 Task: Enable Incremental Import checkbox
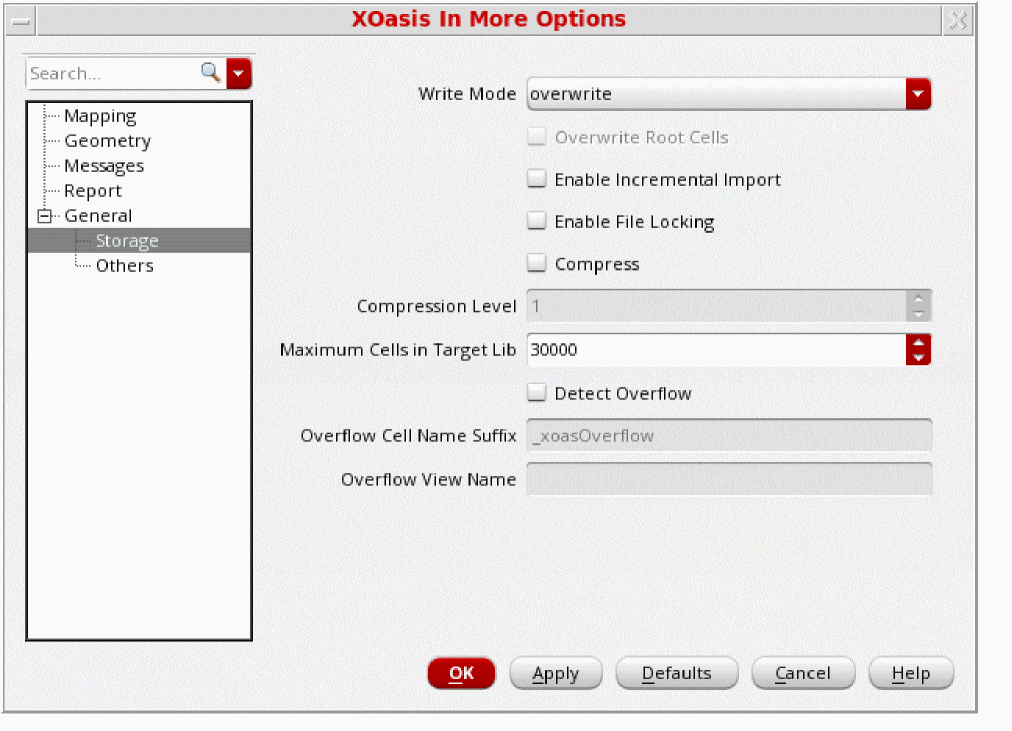click(x=537, y=180)
